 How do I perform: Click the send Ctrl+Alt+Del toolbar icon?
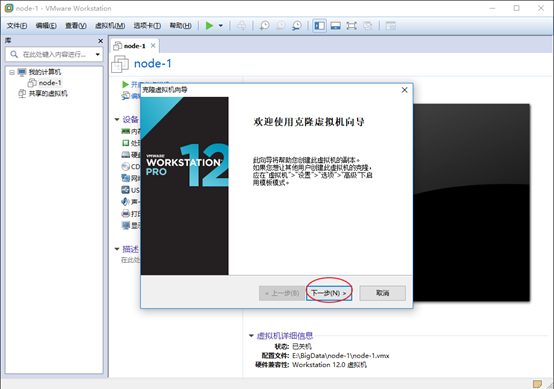(242, 25)
